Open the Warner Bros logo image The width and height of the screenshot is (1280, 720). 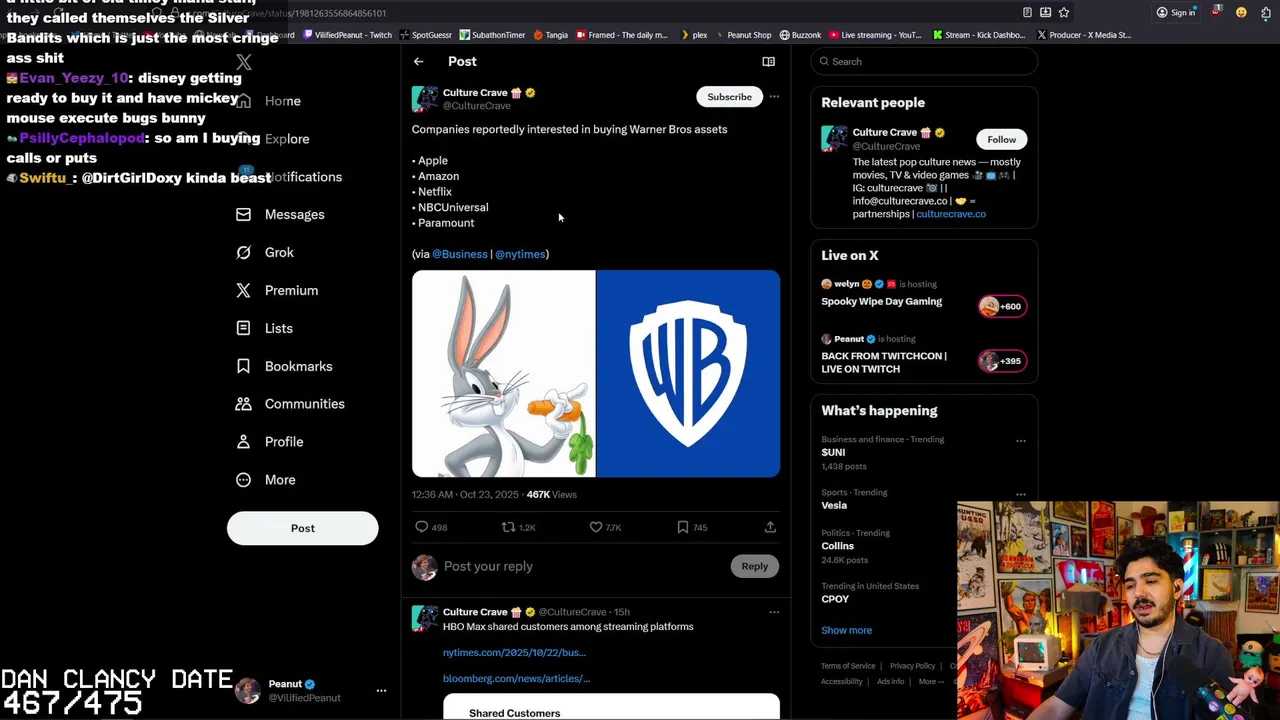tap(688, 374)
